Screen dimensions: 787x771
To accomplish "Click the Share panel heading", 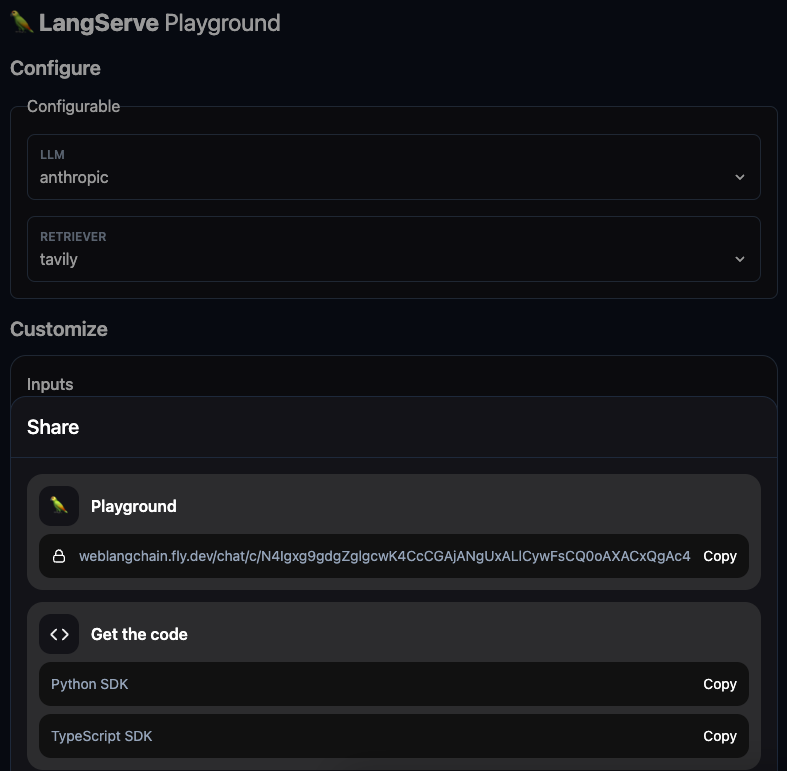I will click(53, 427).
